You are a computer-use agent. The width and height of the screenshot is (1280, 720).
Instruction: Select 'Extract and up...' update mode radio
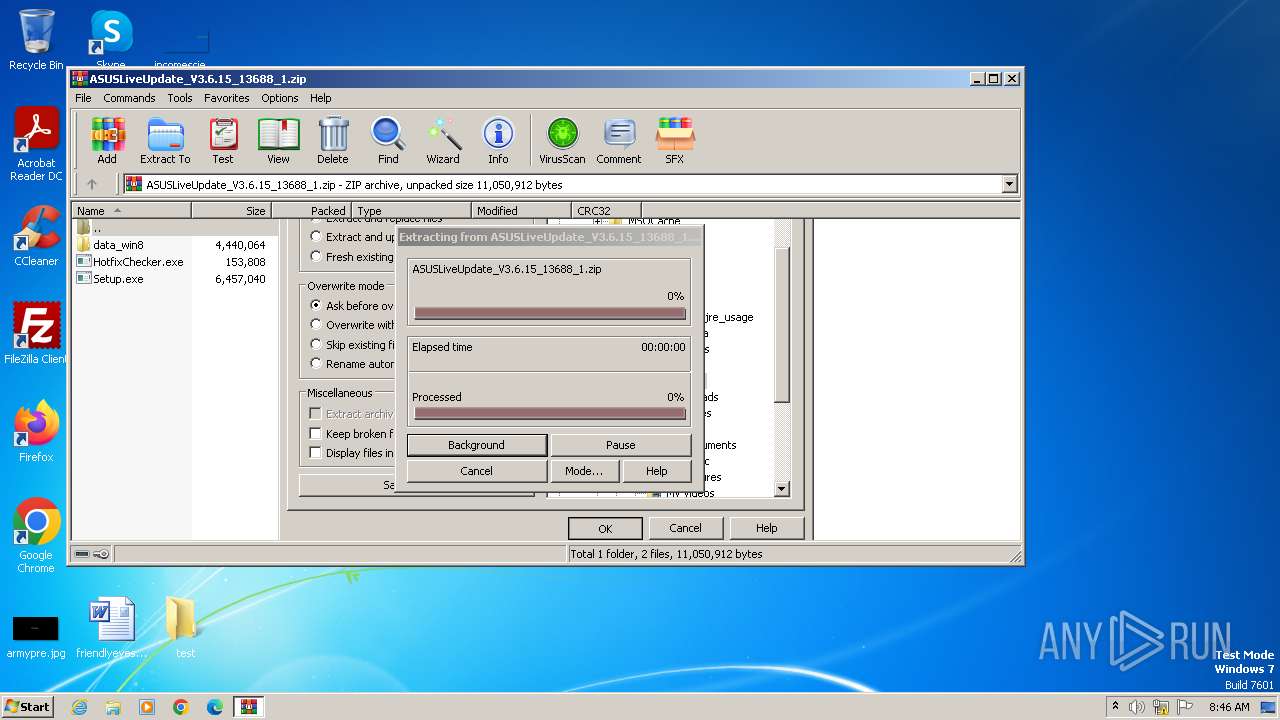[316, 237]
